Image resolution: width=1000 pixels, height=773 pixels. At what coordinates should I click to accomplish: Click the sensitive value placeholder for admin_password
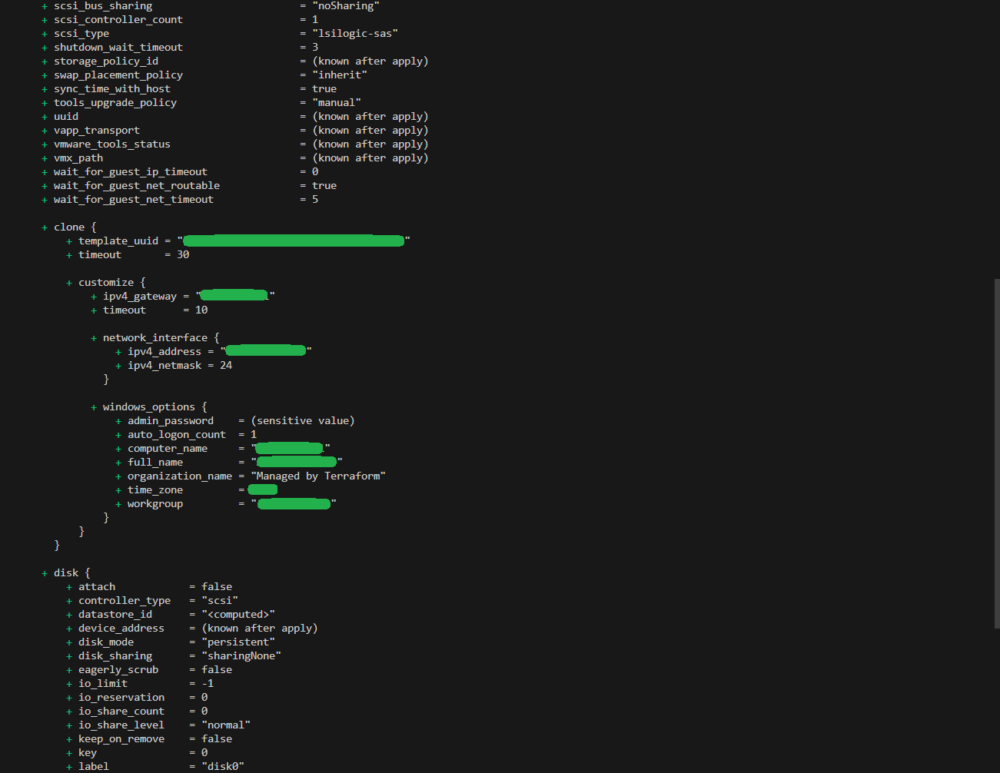coord(305,420)
